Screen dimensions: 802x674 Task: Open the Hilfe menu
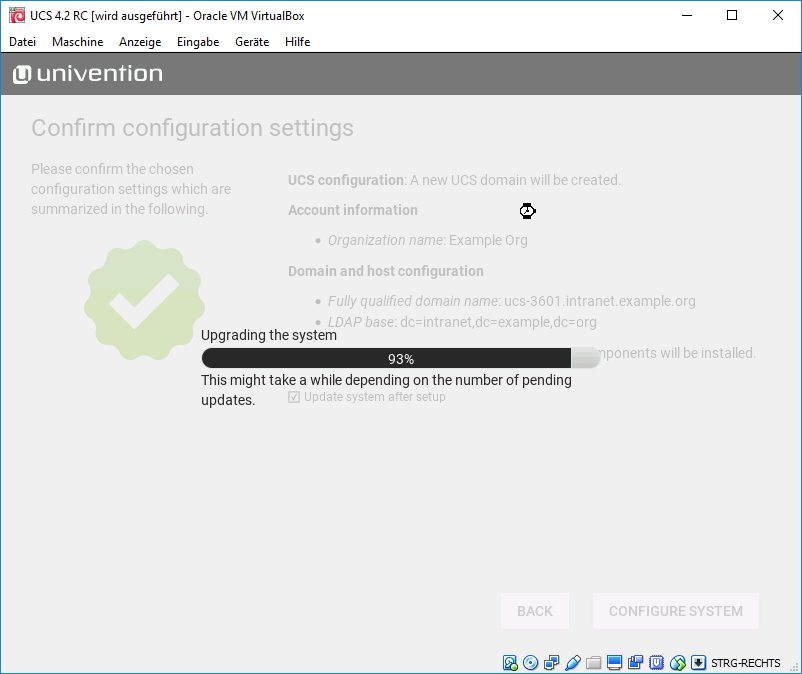tap(298, 42)
